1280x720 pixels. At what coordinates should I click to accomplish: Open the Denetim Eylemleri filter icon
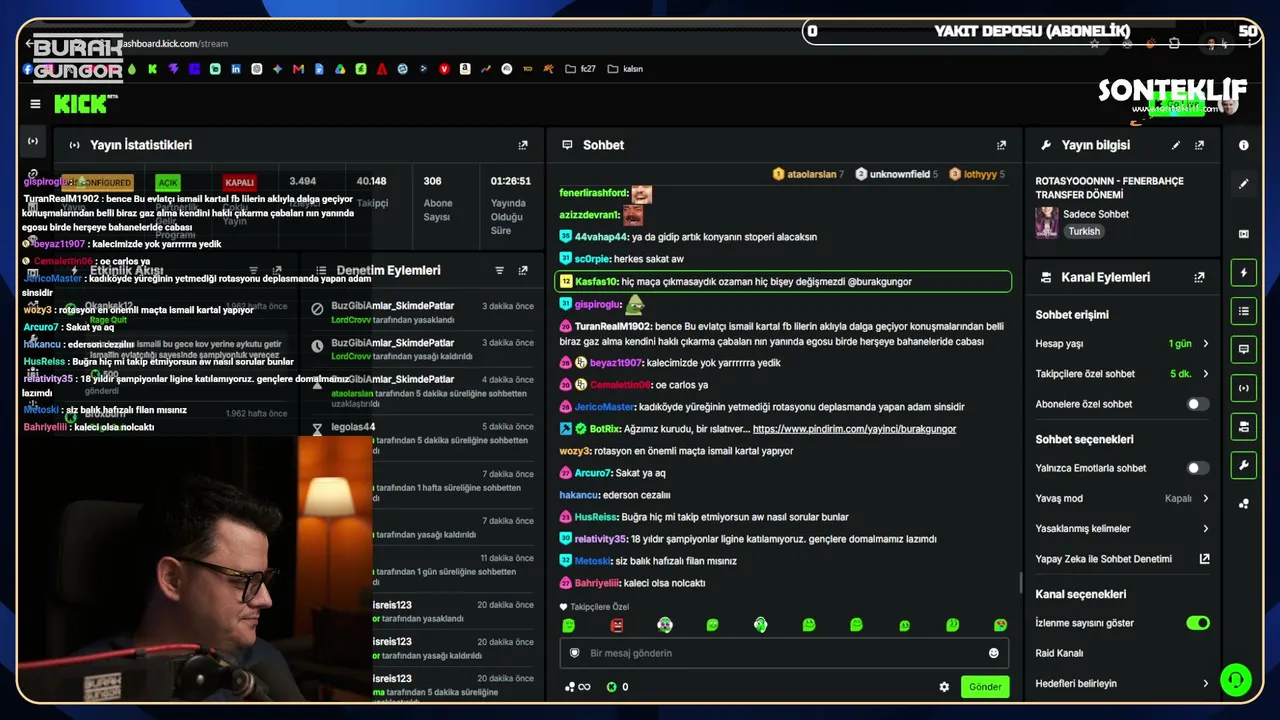[x=499, y=270]
